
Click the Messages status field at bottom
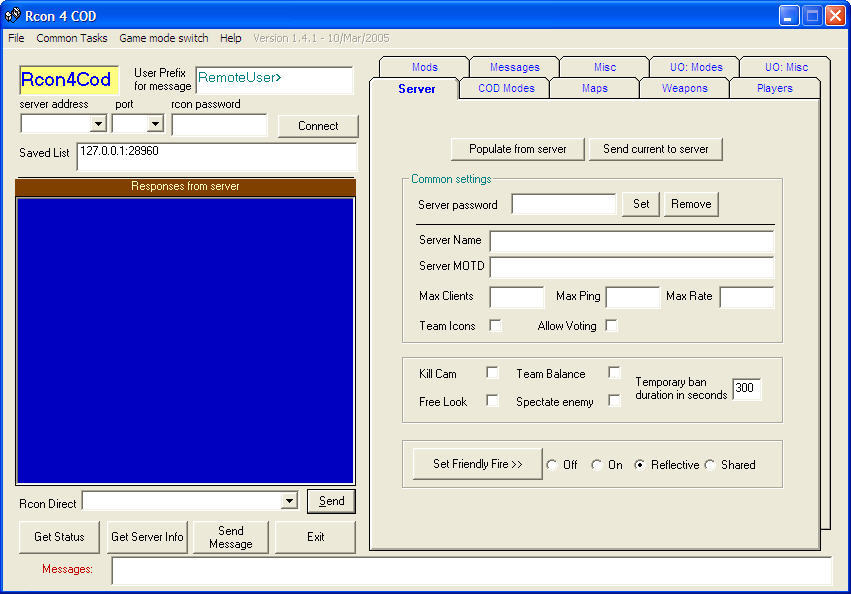[x=472, y=570]
